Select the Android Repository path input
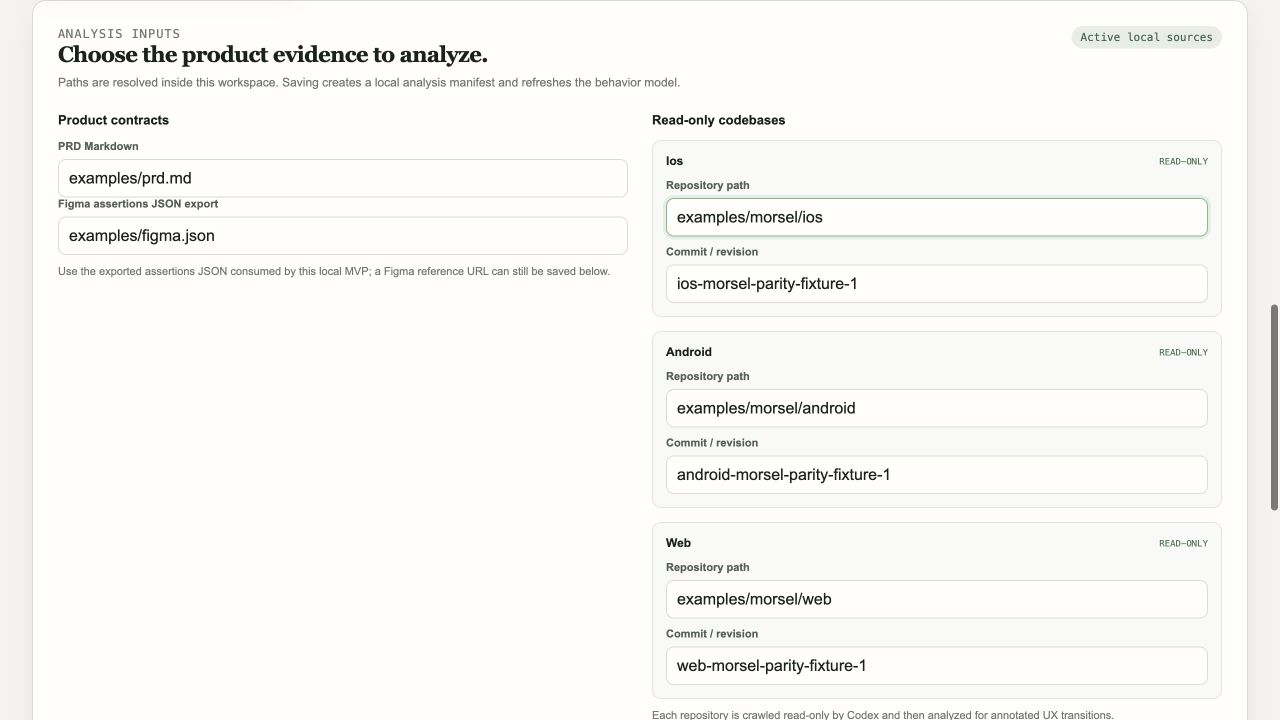Viewport: 1280px width, 720px height. click(x=936, y=408)
